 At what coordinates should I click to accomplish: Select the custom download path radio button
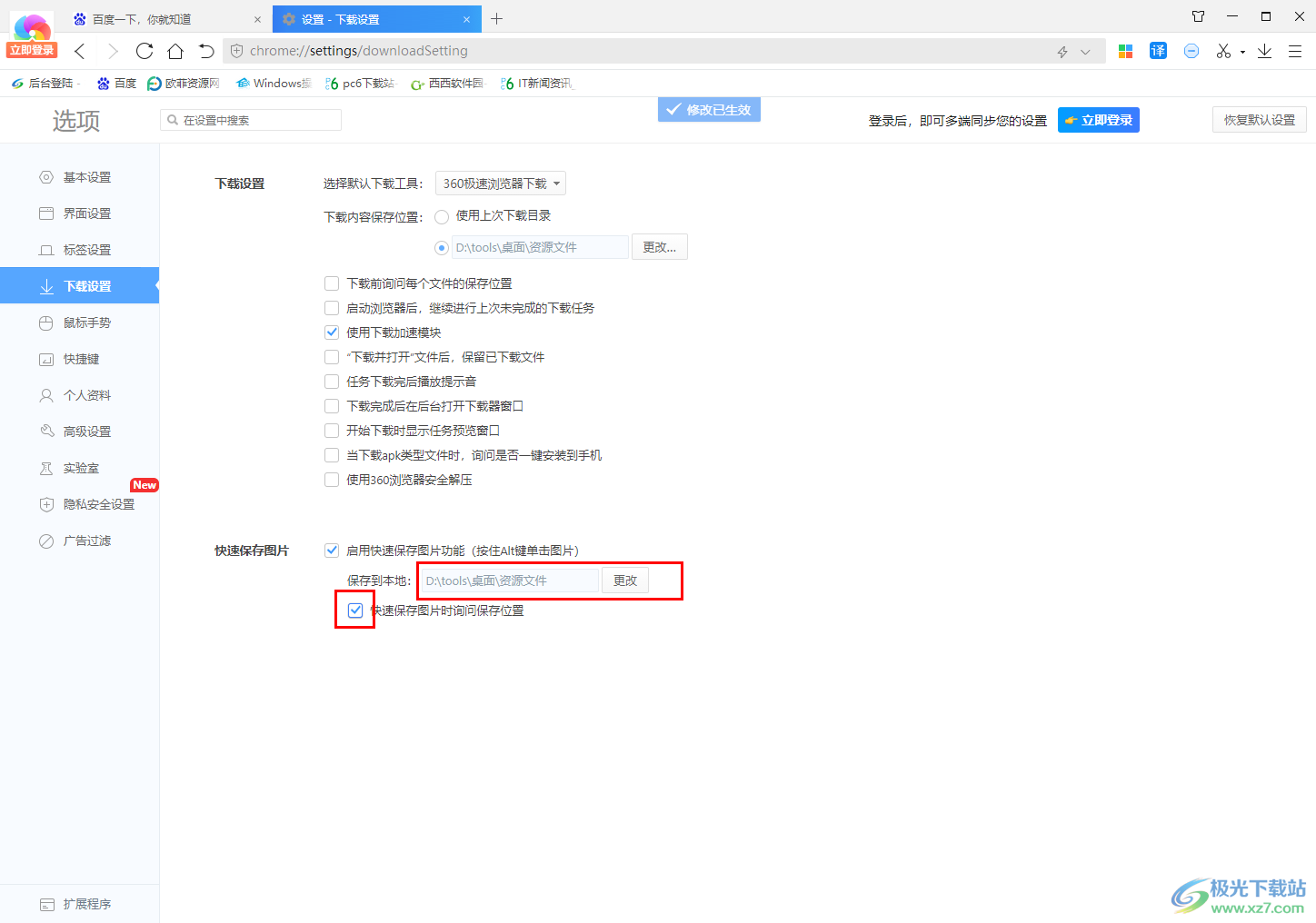[442, 247]
